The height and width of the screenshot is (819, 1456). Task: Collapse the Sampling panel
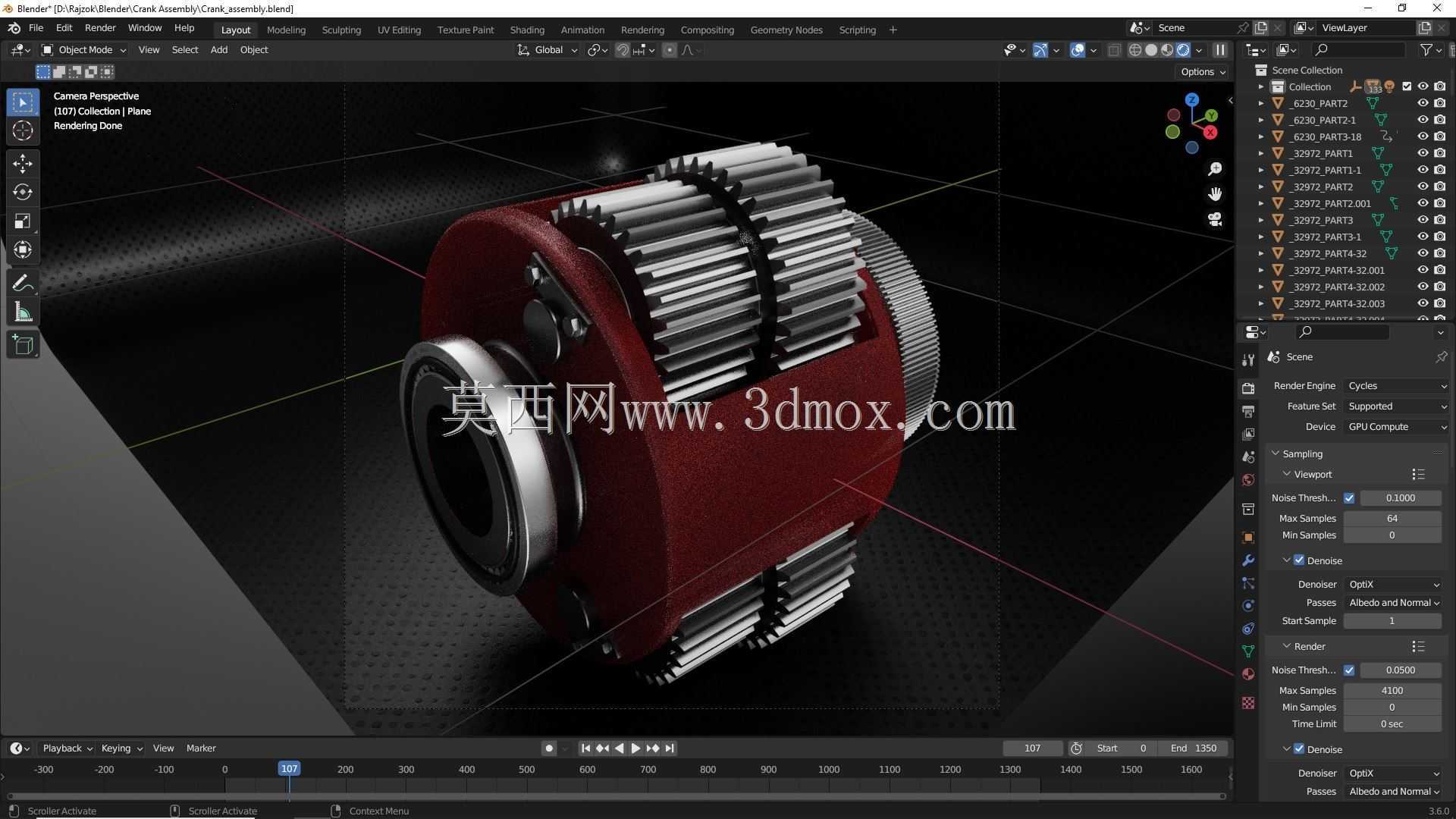click(x=1276, y=453)
